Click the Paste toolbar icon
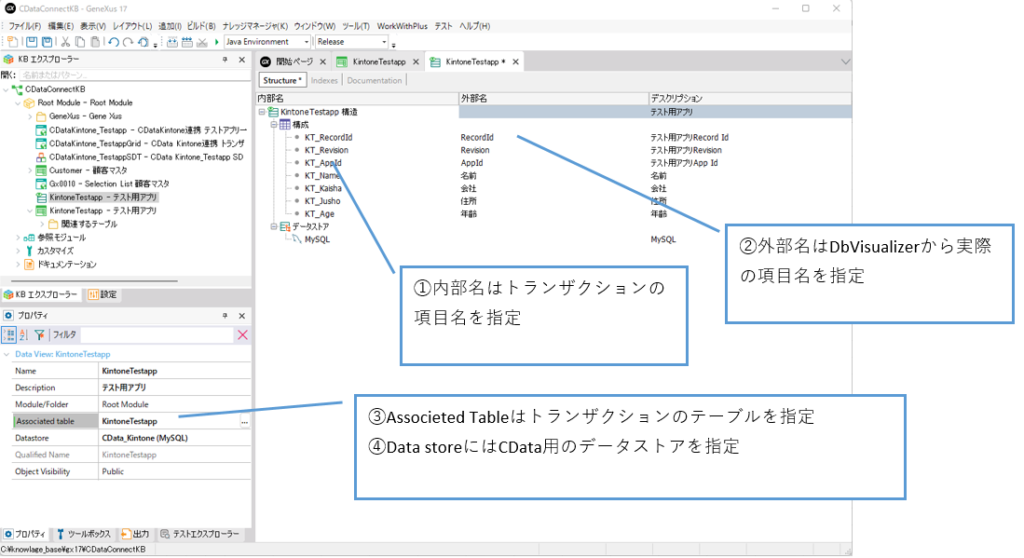 coord(95,42)
